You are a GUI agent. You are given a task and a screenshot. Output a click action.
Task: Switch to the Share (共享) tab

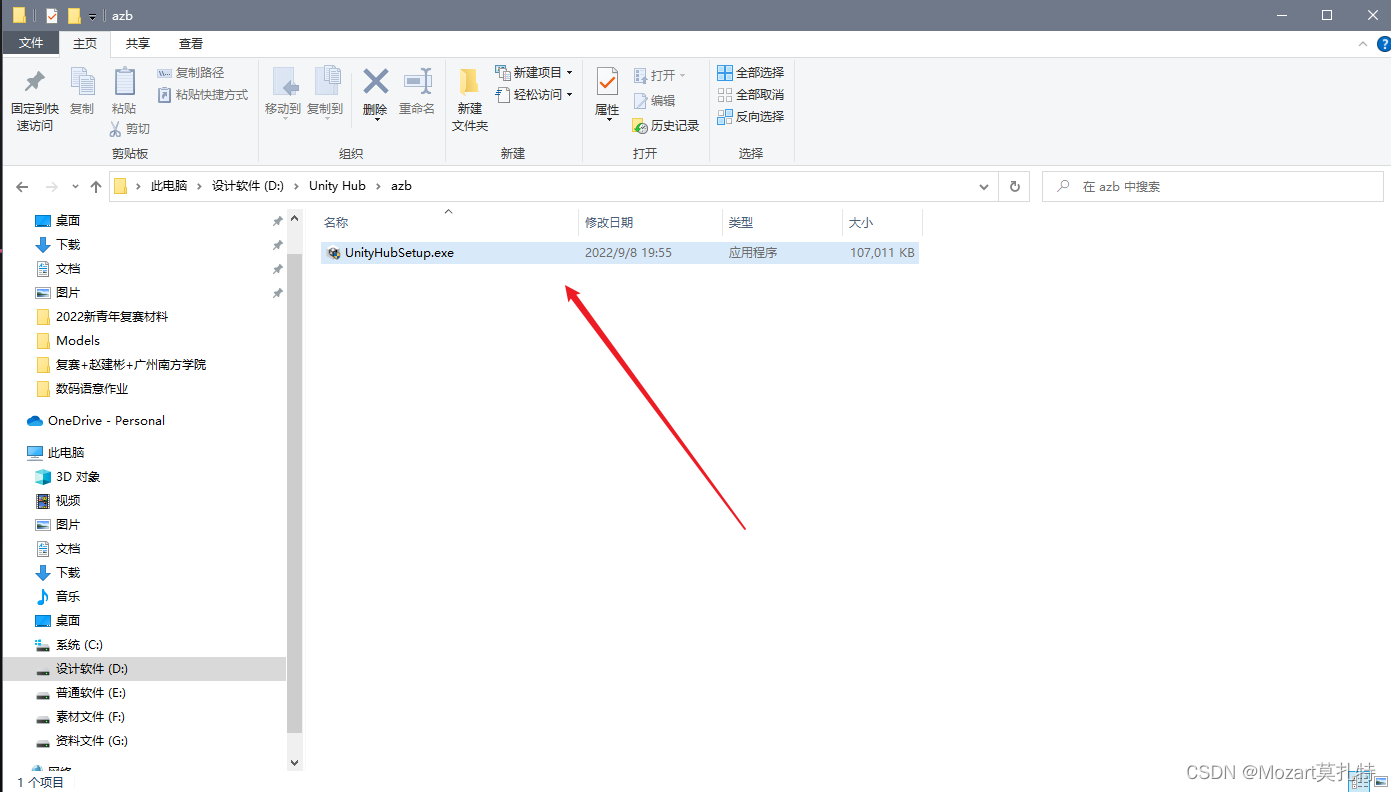pos(138,43)
